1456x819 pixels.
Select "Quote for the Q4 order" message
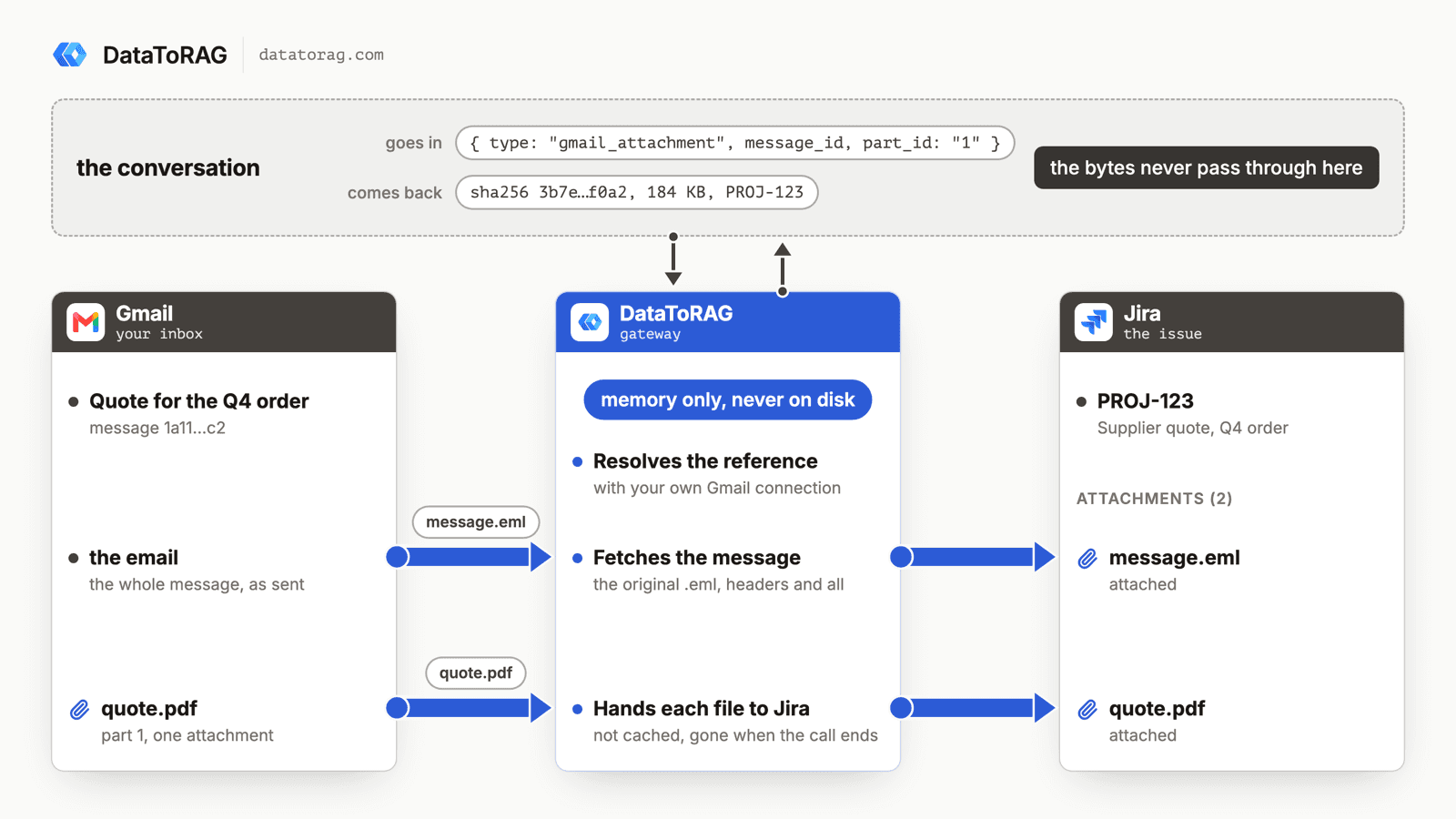click(x=199, y=401)
